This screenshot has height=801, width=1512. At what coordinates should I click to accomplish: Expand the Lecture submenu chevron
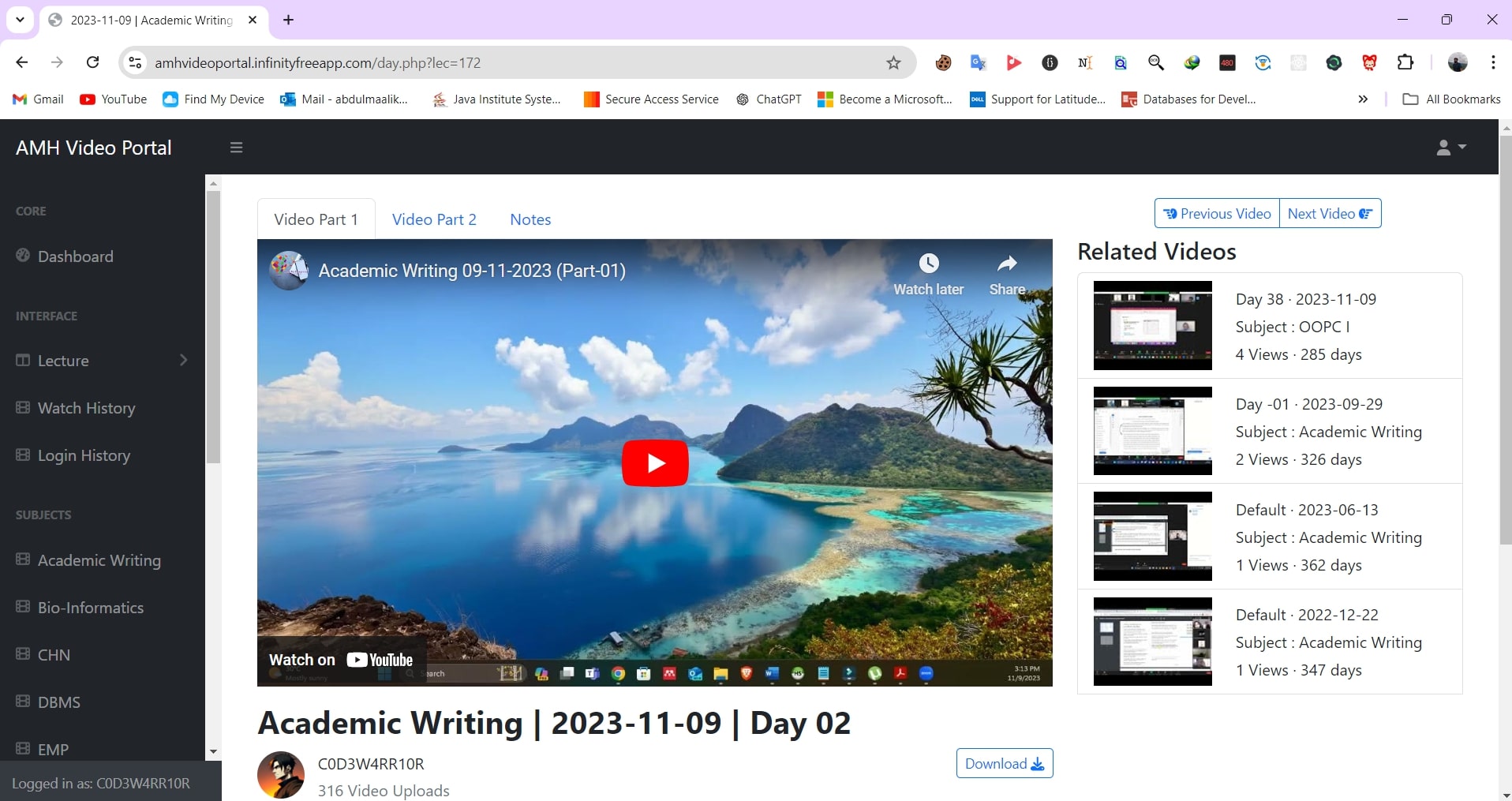click(184, 361)
